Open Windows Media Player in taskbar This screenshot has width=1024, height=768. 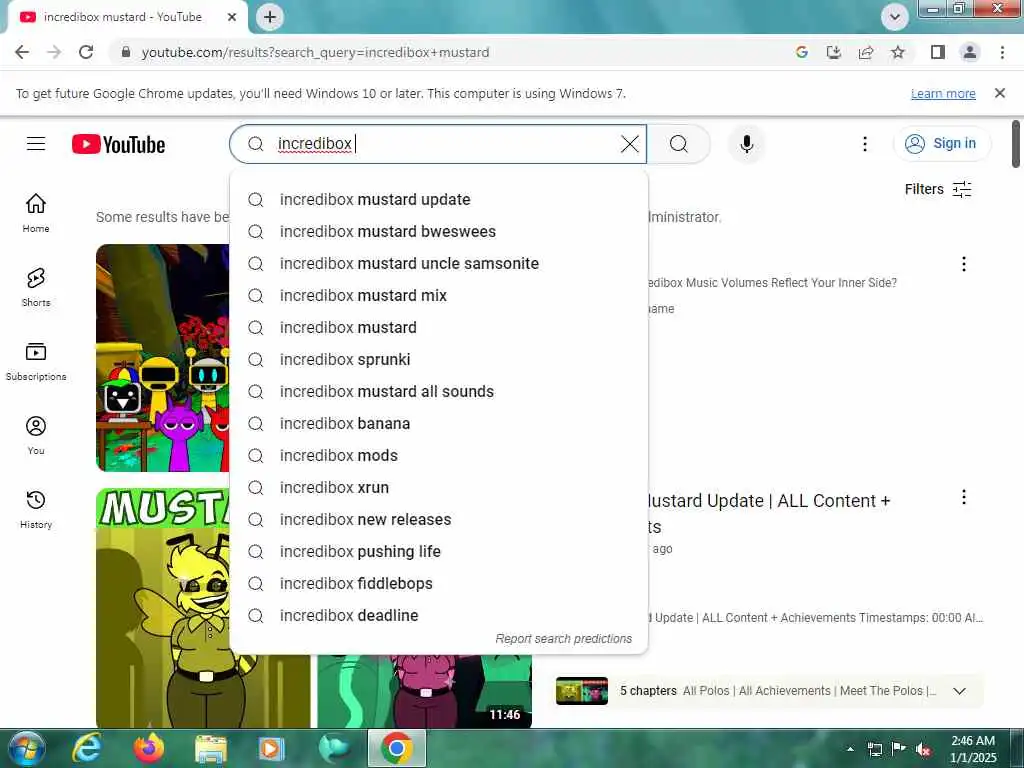pos(272,748)
